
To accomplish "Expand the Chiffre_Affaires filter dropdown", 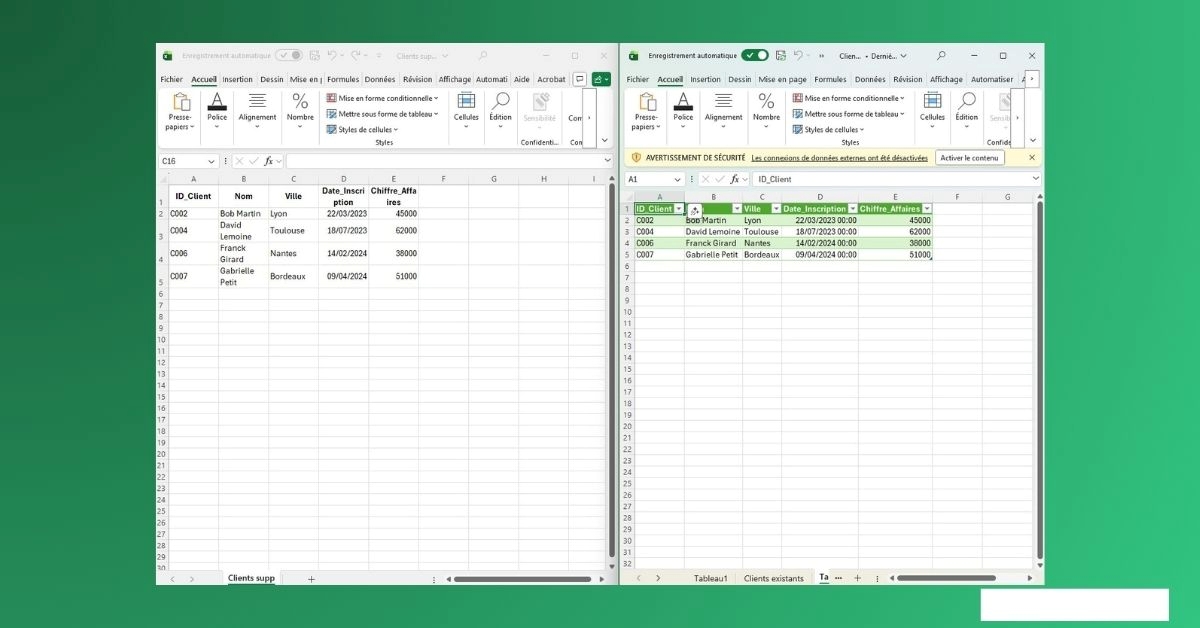I will pyautogui.click(x=927, y=209).
